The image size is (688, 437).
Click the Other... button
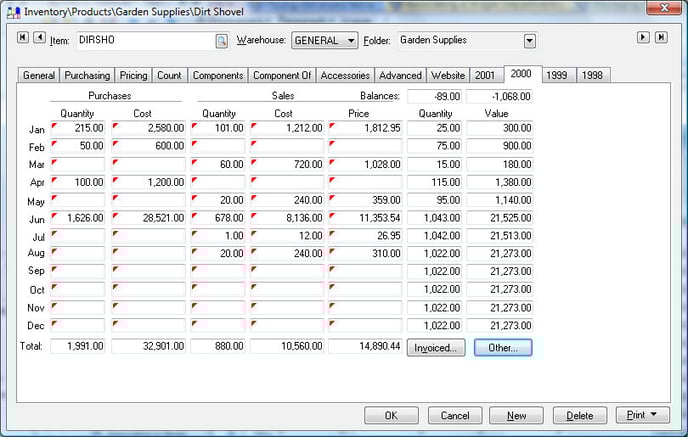click(x=503, y=347)
